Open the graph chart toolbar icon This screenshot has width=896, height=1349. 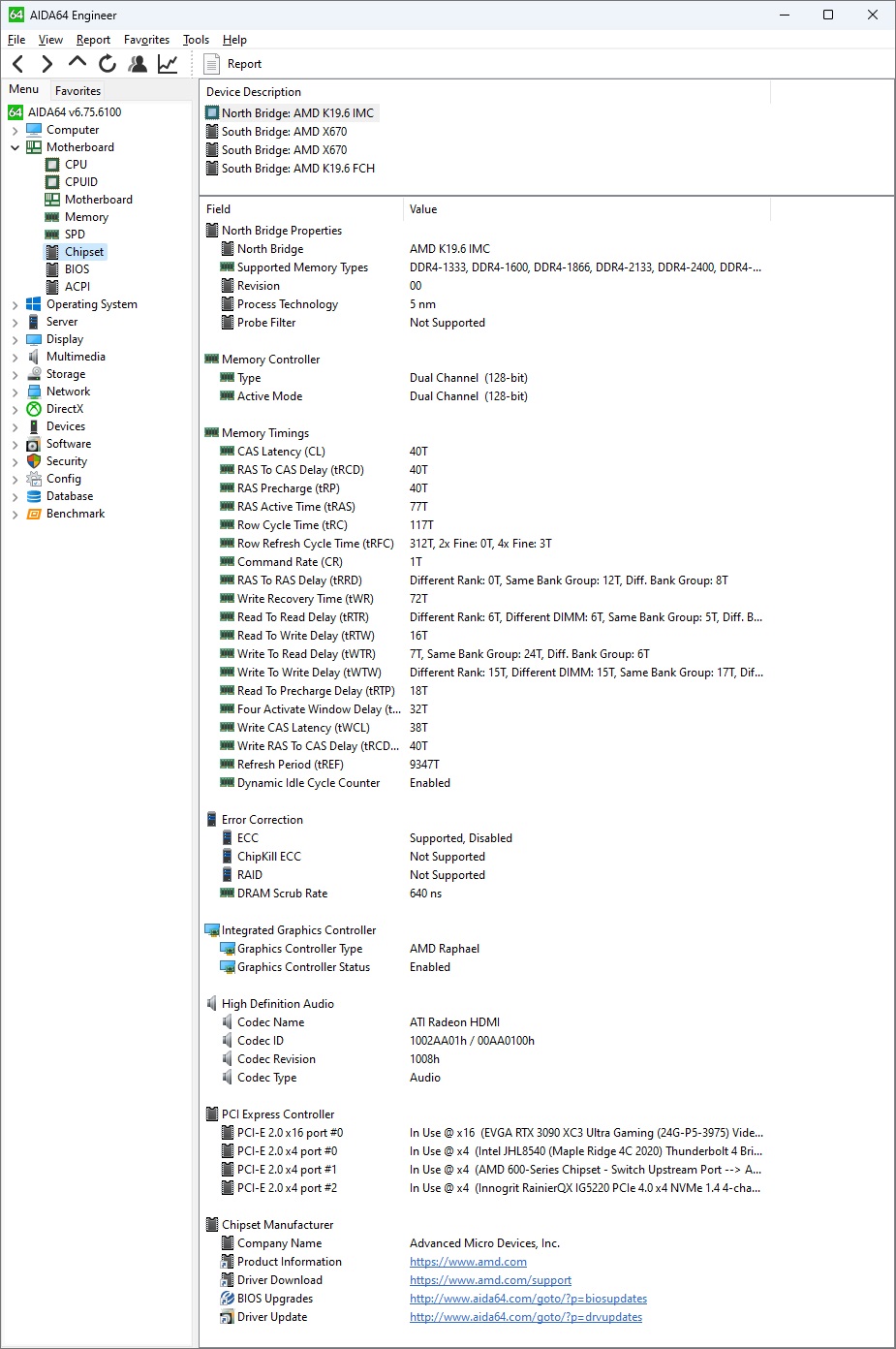(168, 64)
